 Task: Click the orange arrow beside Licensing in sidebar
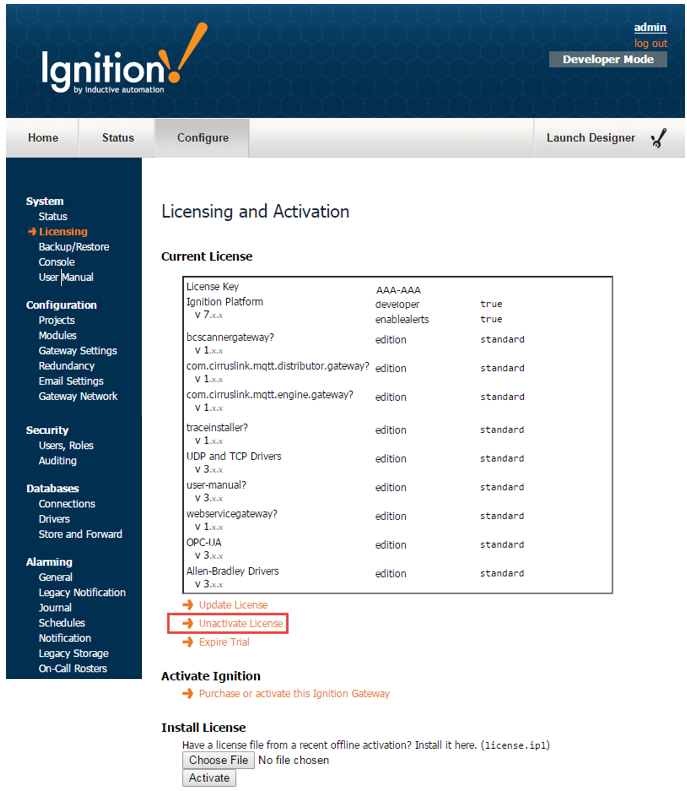(32, 232)
